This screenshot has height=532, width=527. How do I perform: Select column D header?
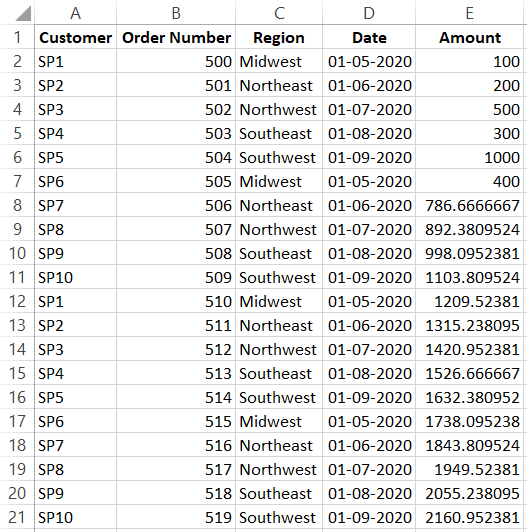click(x=369, y=13)
